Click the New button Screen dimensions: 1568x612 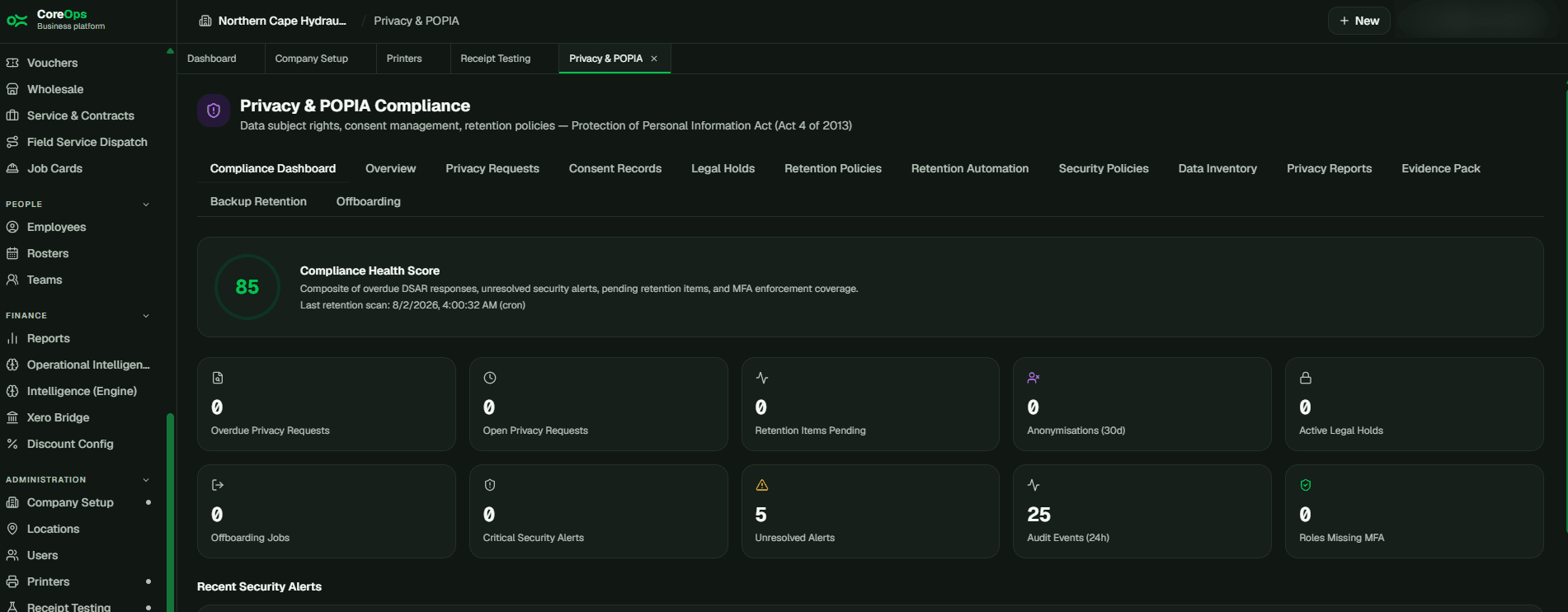1358,21
